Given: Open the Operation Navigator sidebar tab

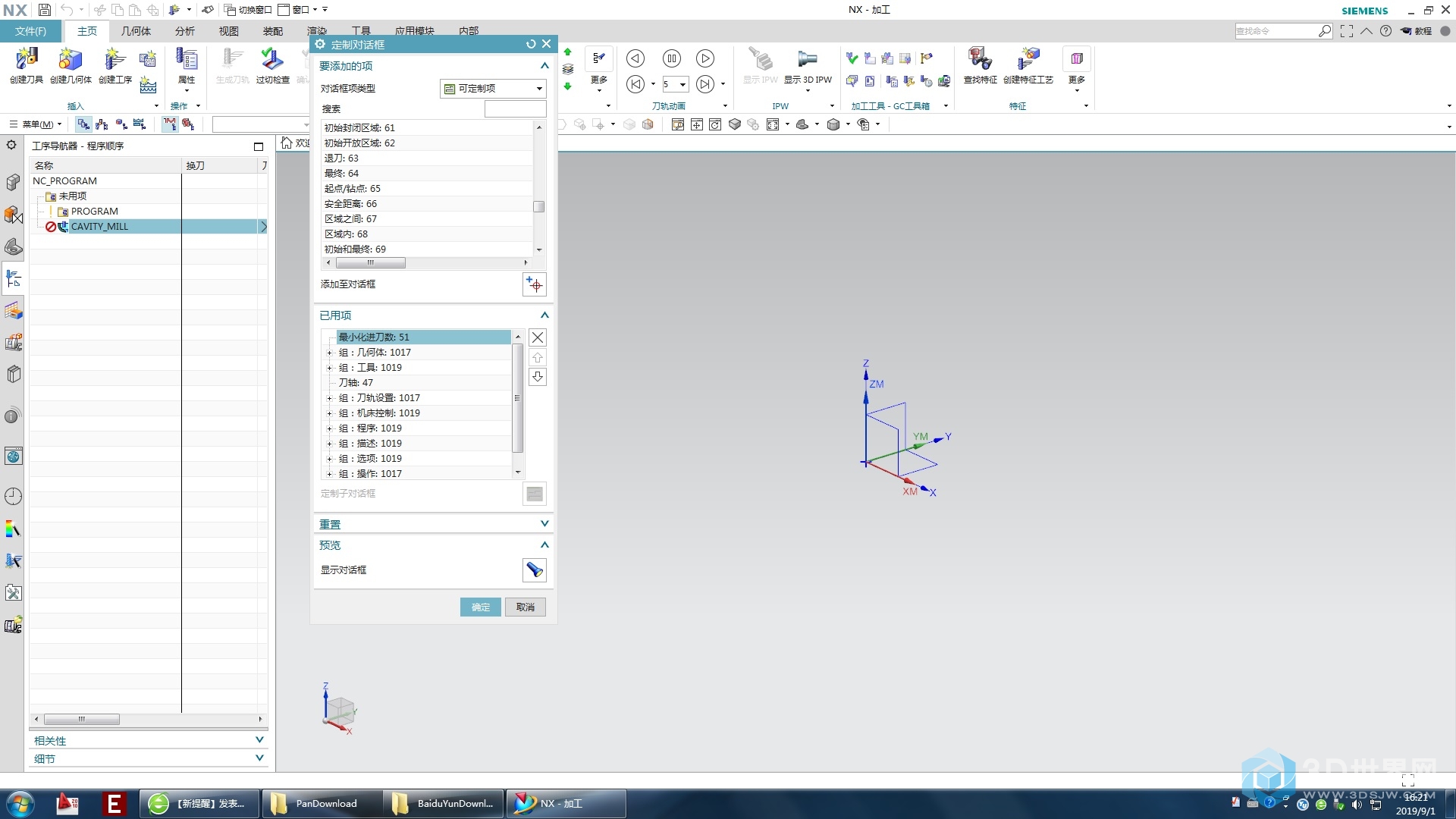Looking at the screenshot, I should click(x=13, y=278).
